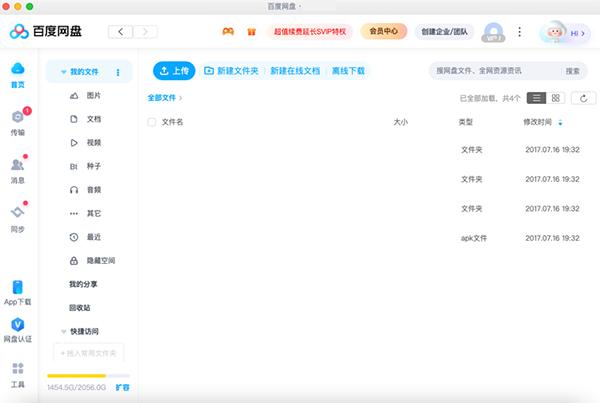Show 种子 BT category
The height and width of the screenshot is (403, 600).
point(86,166)
